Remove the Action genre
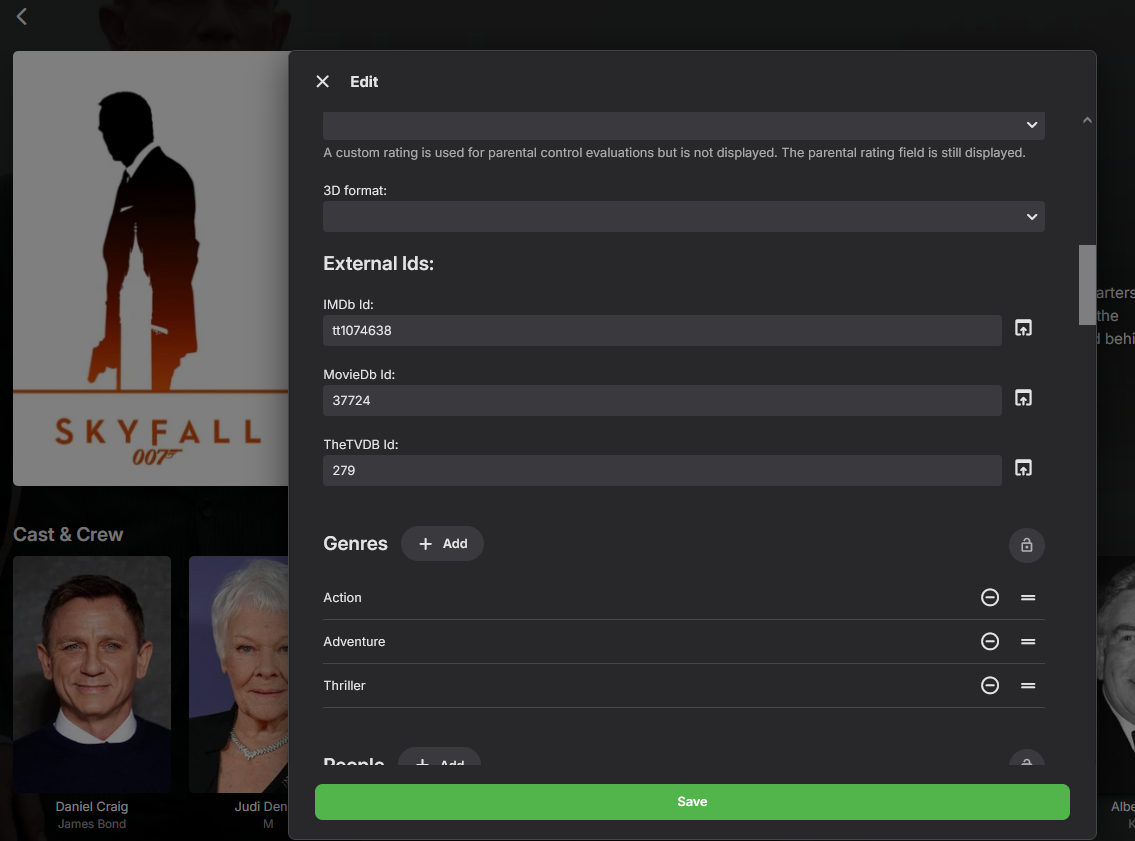The height and width of the screenshot is (841, 1135). [990, 598]
